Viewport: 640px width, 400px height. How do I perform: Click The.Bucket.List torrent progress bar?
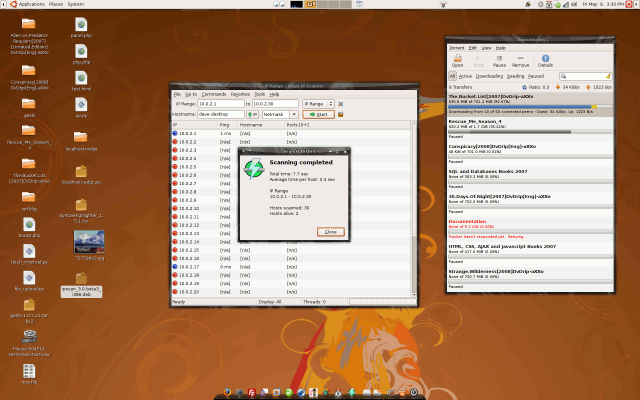[x=530, y=106]
